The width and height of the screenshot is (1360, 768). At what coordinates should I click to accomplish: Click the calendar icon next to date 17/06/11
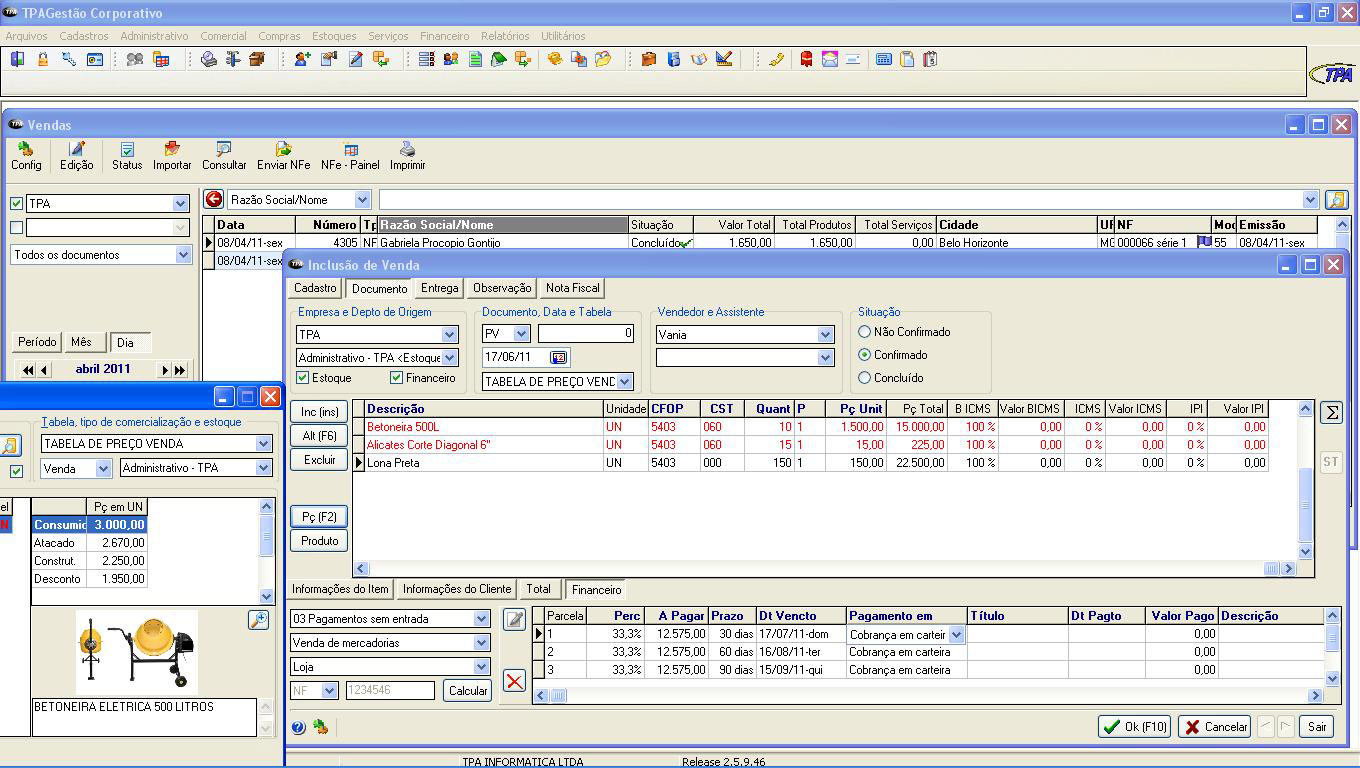point(558,357)
